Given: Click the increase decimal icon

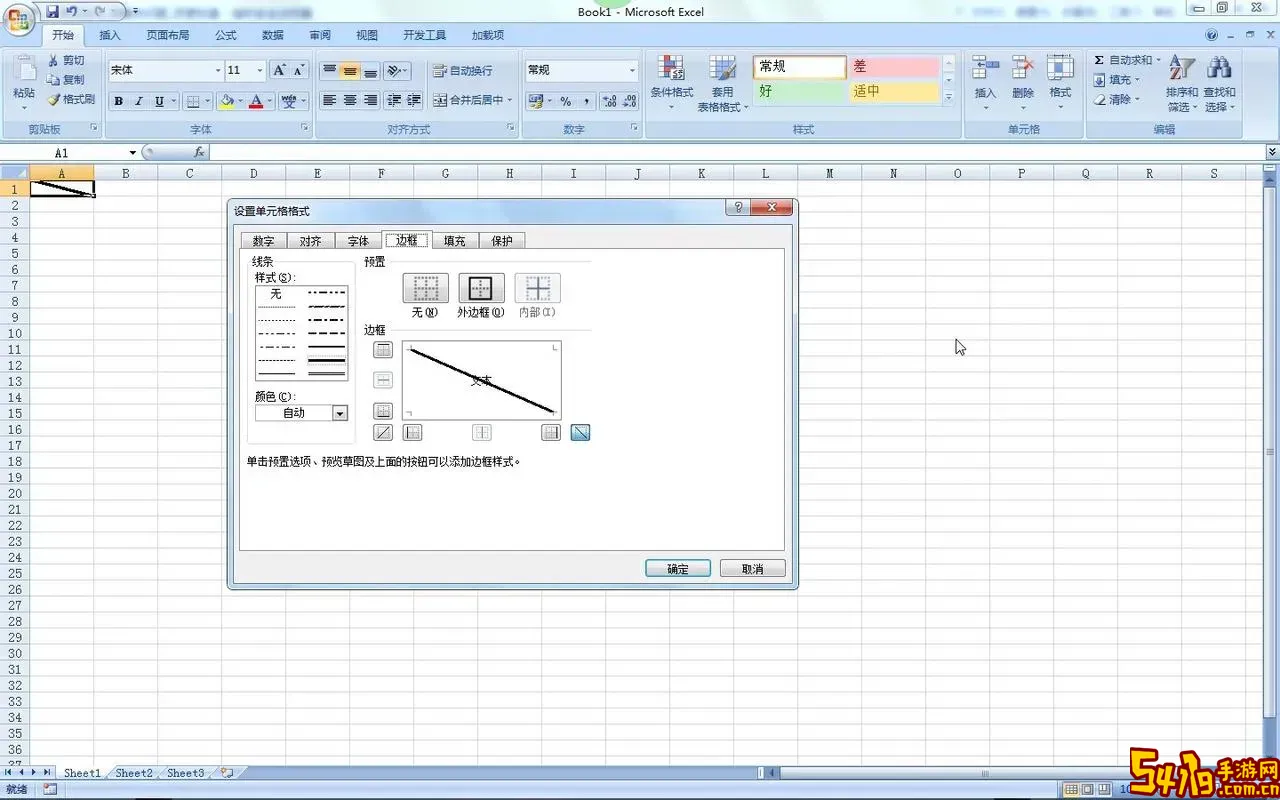Looking at the screenshot, I should [x=609, y=101].
